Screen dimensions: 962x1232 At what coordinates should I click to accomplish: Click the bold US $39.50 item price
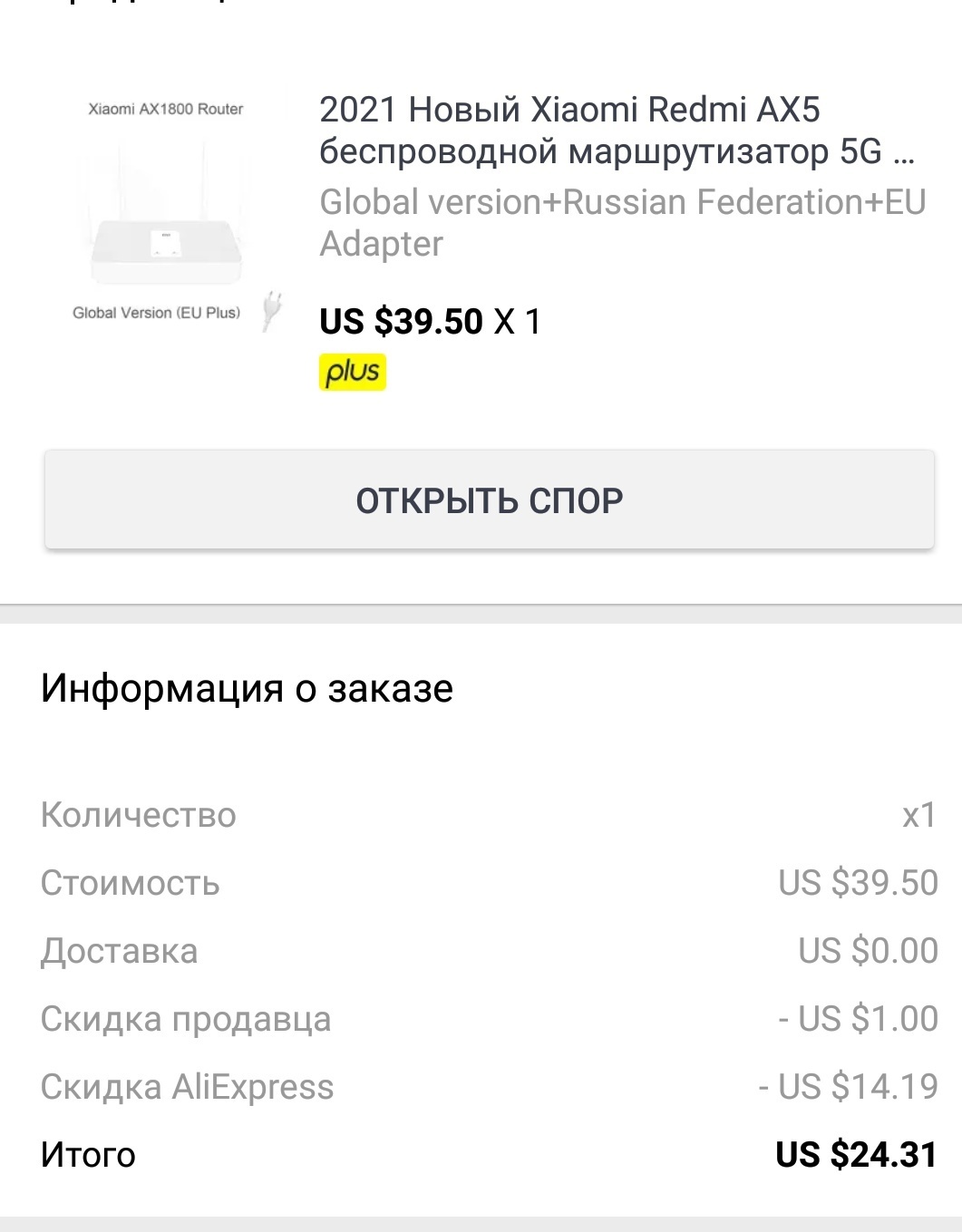(401, 322)
